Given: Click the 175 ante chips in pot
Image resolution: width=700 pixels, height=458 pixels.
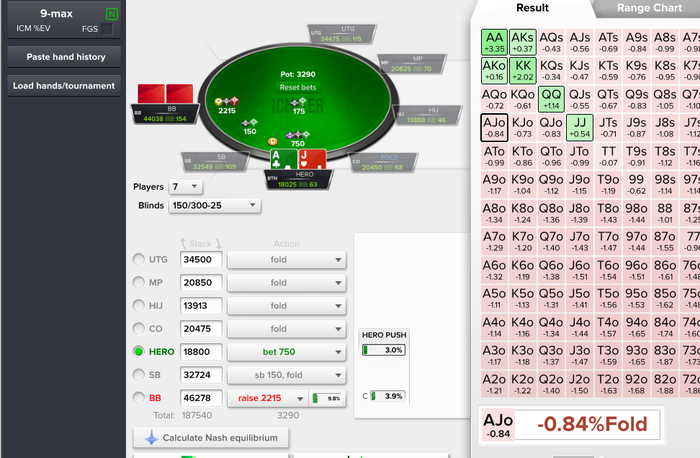Looking at the screenshot, I should [299, 107].
